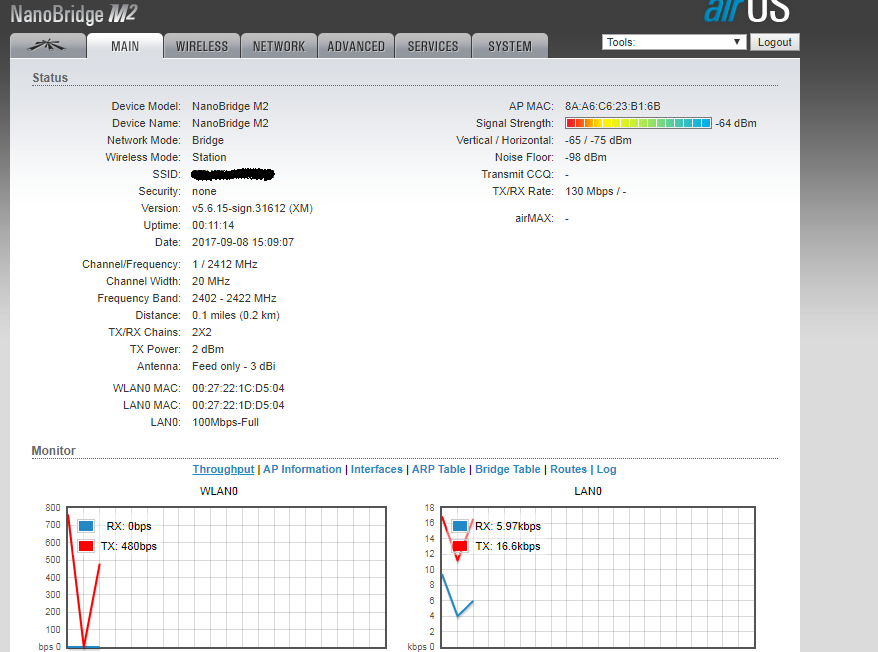The width and height of the screenshot is (878, 652).
Task: Click the WLAN0 red TX legend swatch
Action: (x=86, y=546)
